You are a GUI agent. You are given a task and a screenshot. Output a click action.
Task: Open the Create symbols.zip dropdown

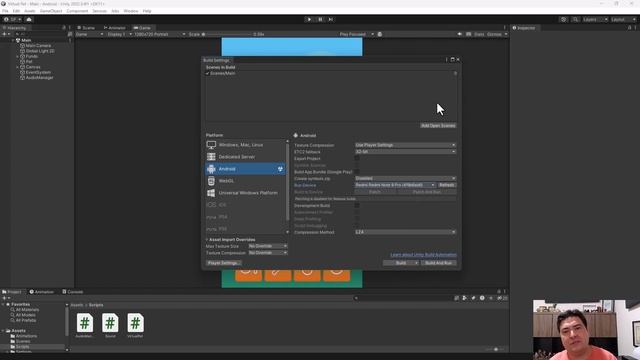coord(405,178)
